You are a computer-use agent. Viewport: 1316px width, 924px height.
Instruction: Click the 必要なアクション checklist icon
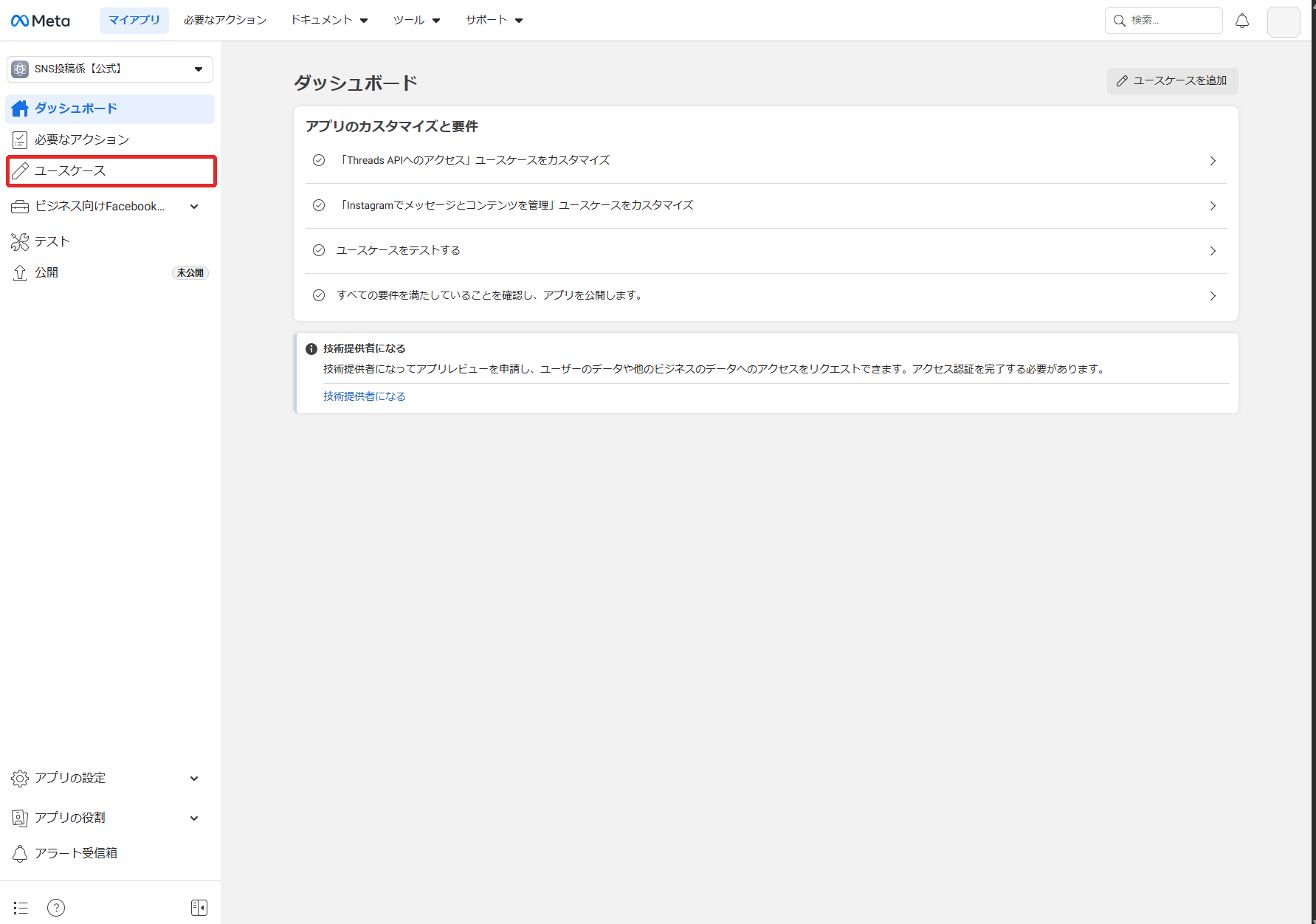pyautogui.click(x=20, y=139)
